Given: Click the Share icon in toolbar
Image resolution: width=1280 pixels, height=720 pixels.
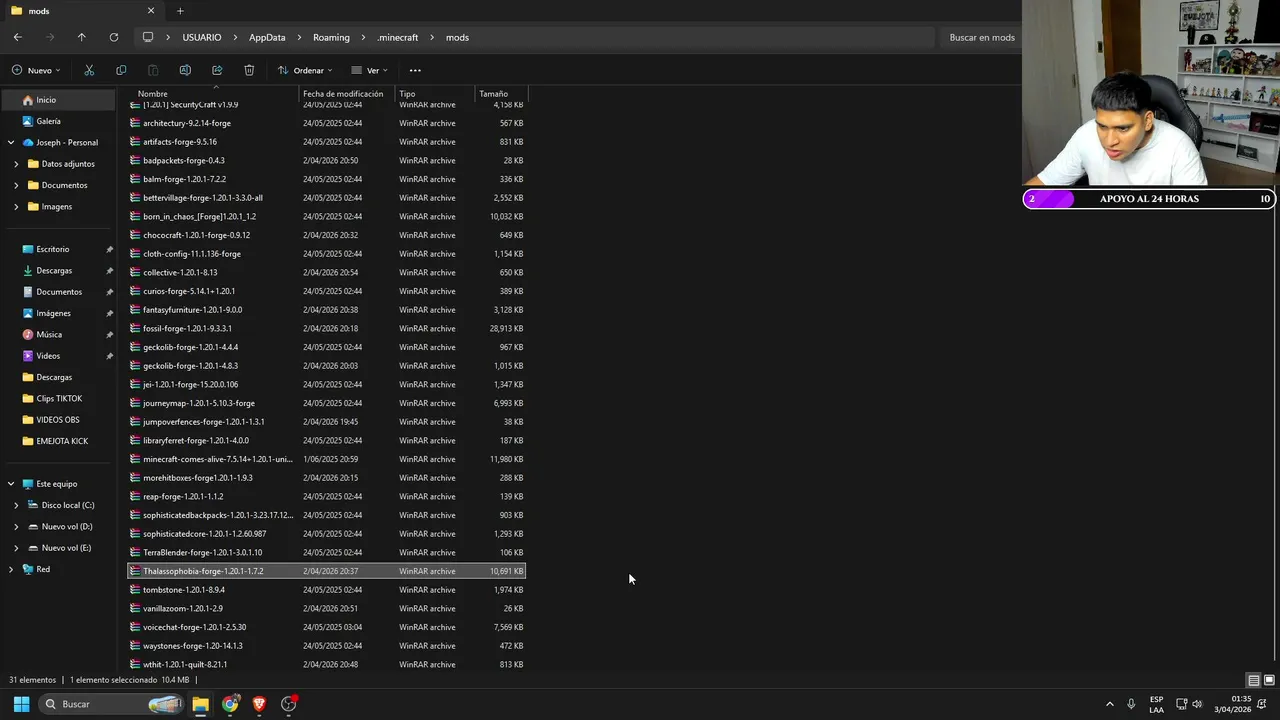Looking at the screenshot, I should click(x=217, y=70).
